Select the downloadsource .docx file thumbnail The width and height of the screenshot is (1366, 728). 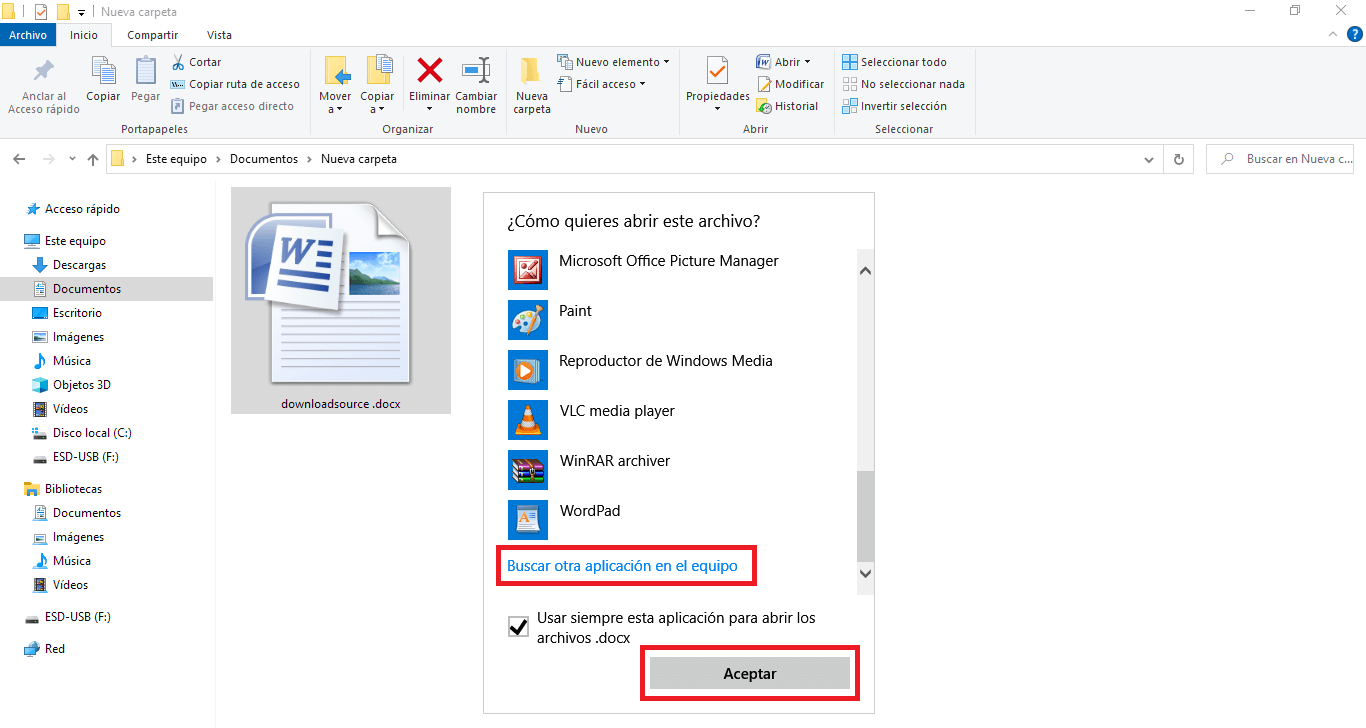(x=341, y=300)
